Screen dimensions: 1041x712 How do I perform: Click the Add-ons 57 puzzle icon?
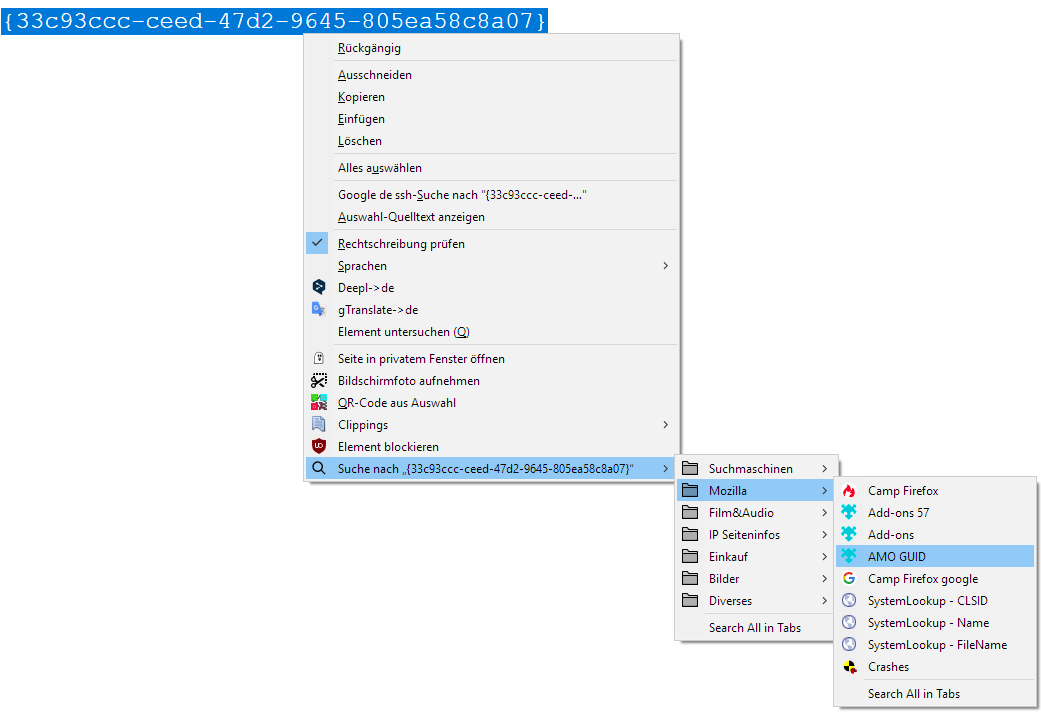(x=849, y=512)
